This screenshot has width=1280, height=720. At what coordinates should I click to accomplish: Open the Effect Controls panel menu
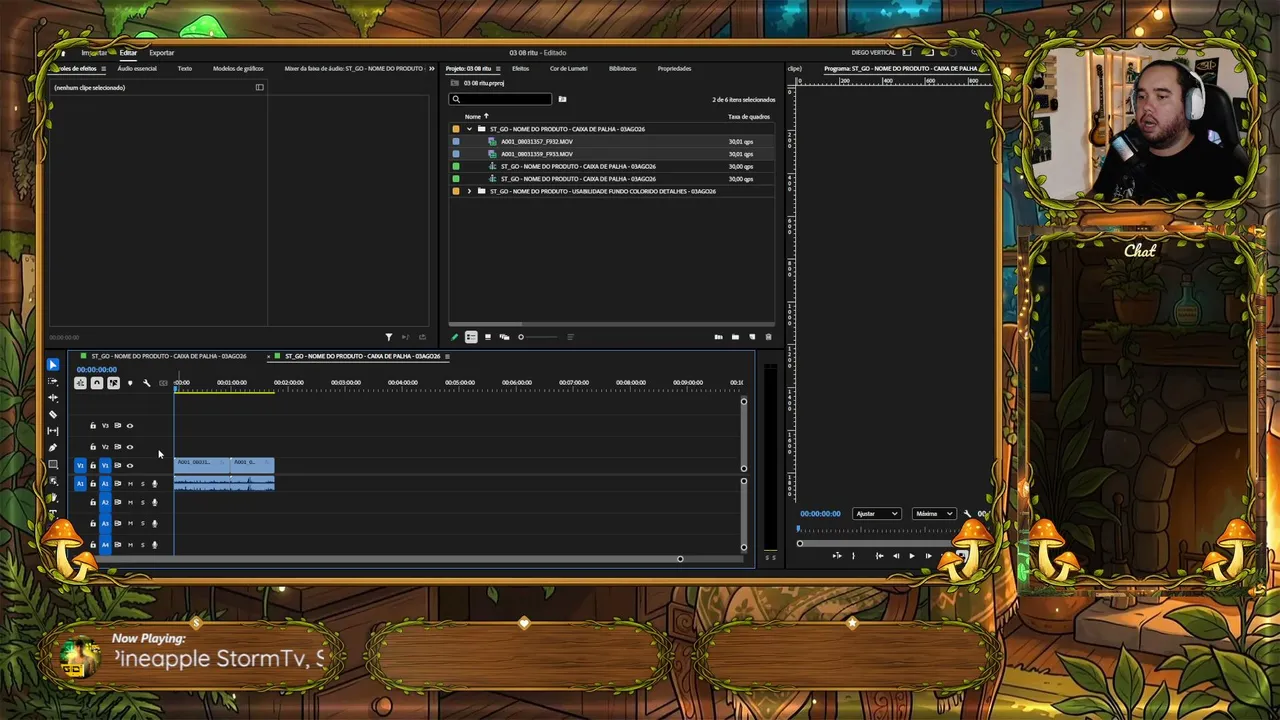pos(103,69)
